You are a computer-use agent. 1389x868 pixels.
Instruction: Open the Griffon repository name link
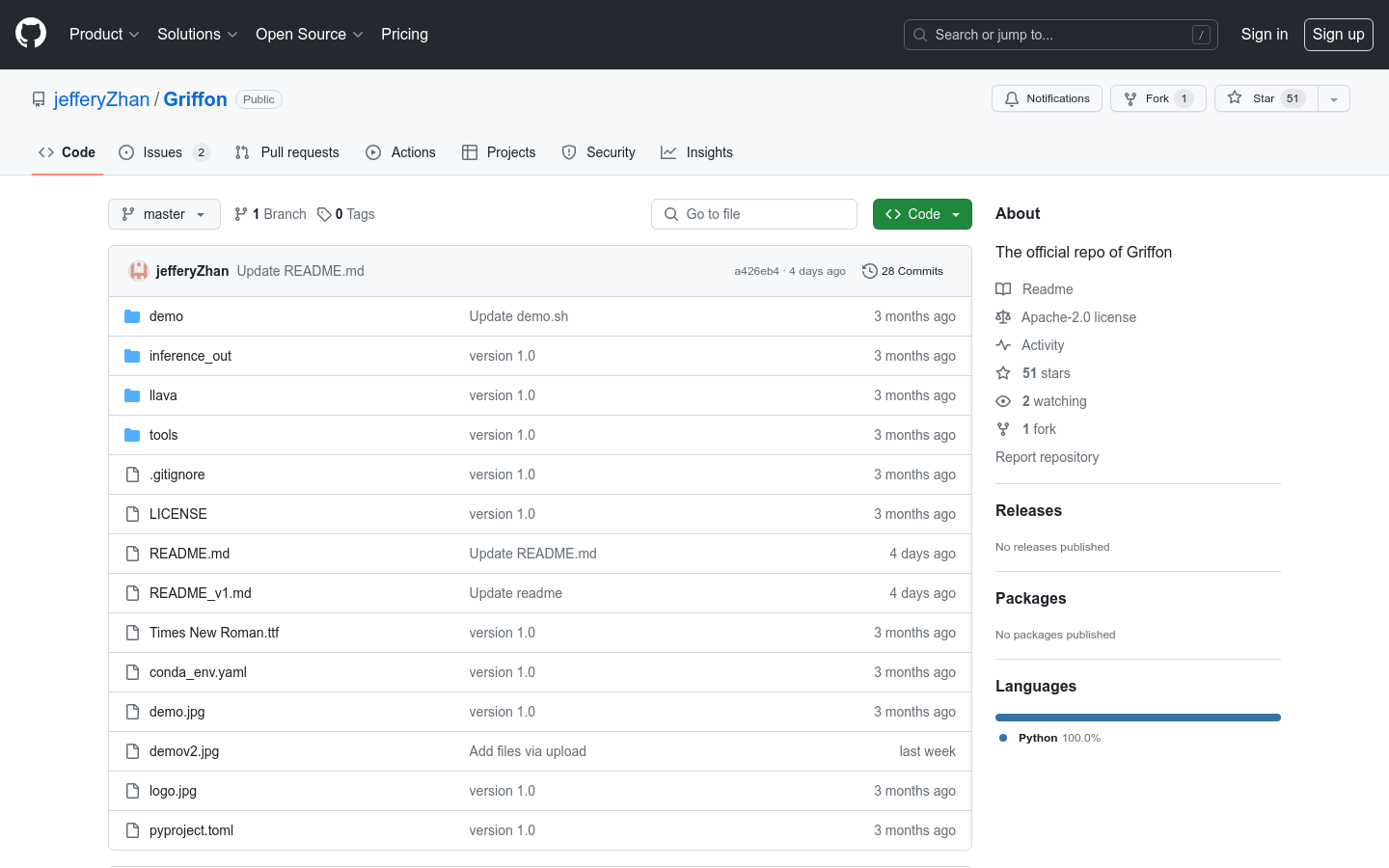(195, 99)
